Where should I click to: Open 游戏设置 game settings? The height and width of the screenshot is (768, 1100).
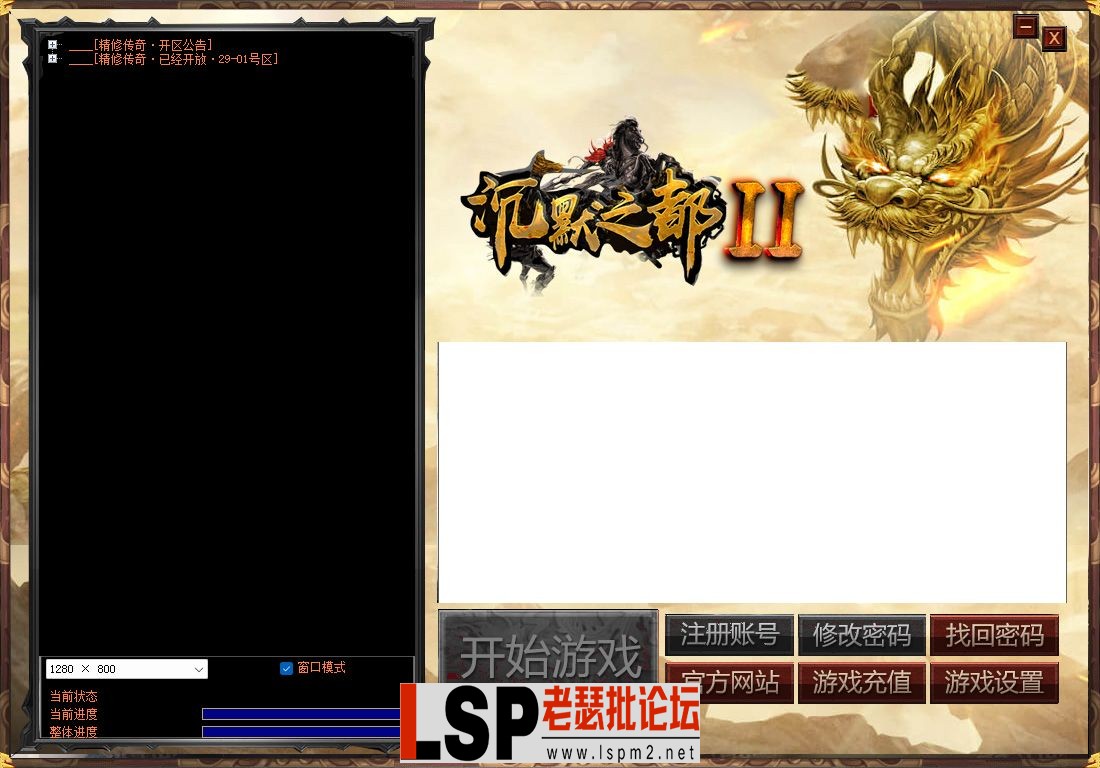(x=994, y=682)
